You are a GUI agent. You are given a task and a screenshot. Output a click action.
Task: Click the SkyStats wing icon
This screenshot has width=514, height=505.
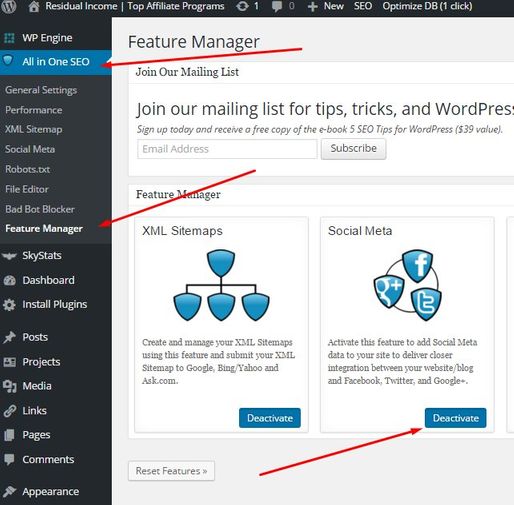pyautogui.click(x=9, y=256)
